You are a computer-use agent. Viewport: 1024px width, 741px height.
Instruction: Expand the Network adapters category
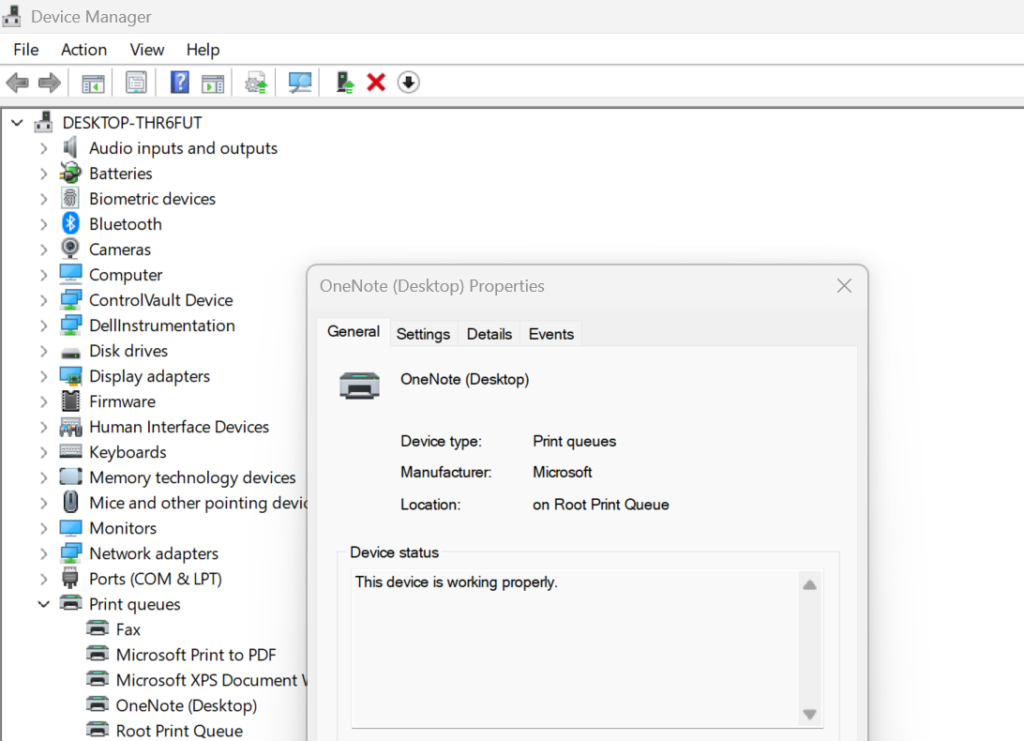click(x=43, y=553)
